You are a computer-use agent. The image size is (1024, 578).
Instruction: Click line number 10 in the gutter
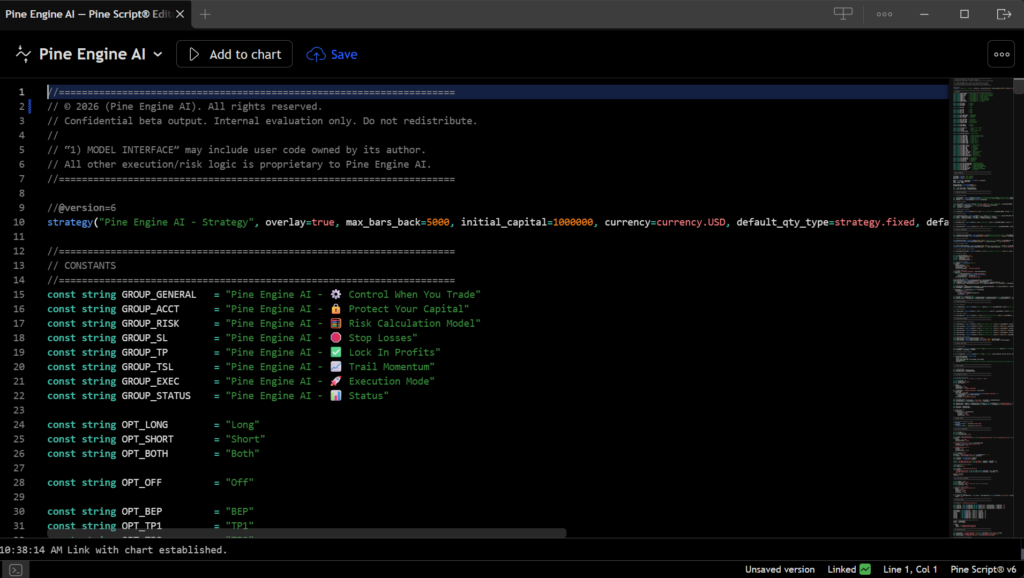[20, 222]
